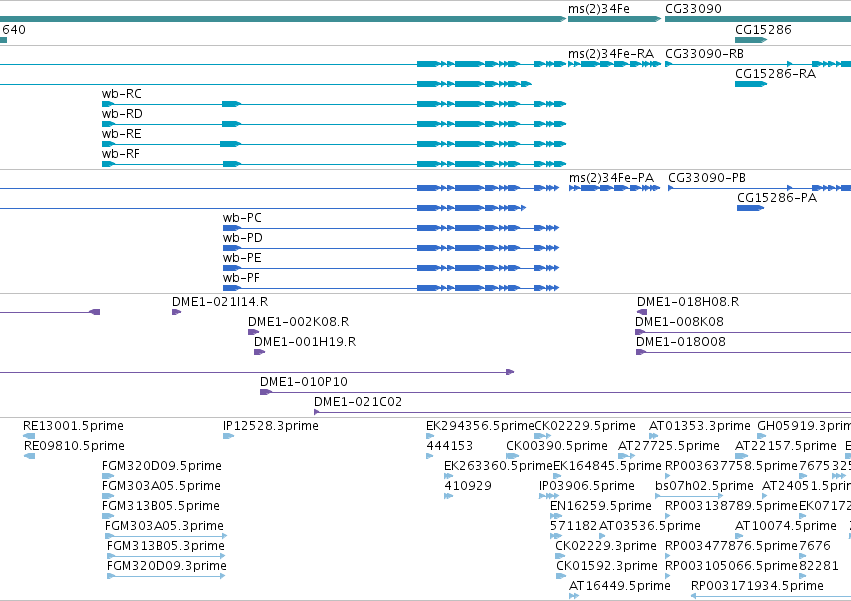
Task: Select the AT03536.5prime EST label
Action: coord(650,527)
